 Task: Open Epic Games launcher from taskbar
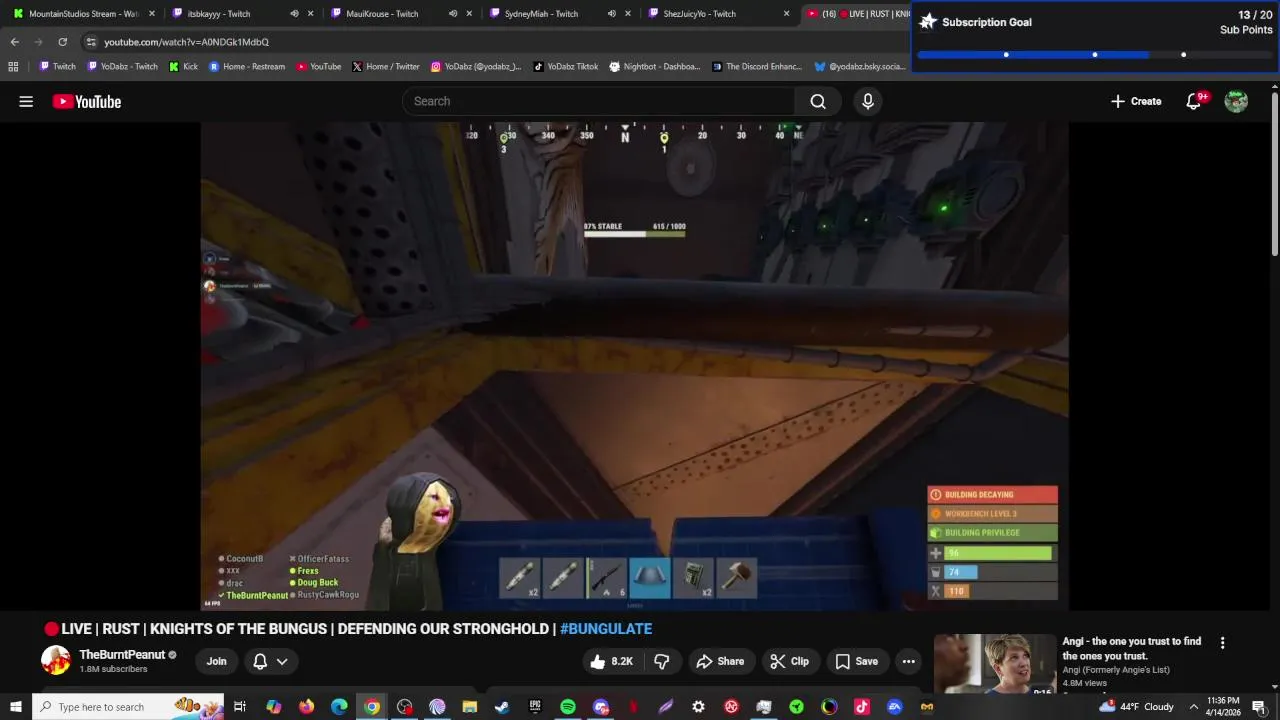click(x=535, y=707)
